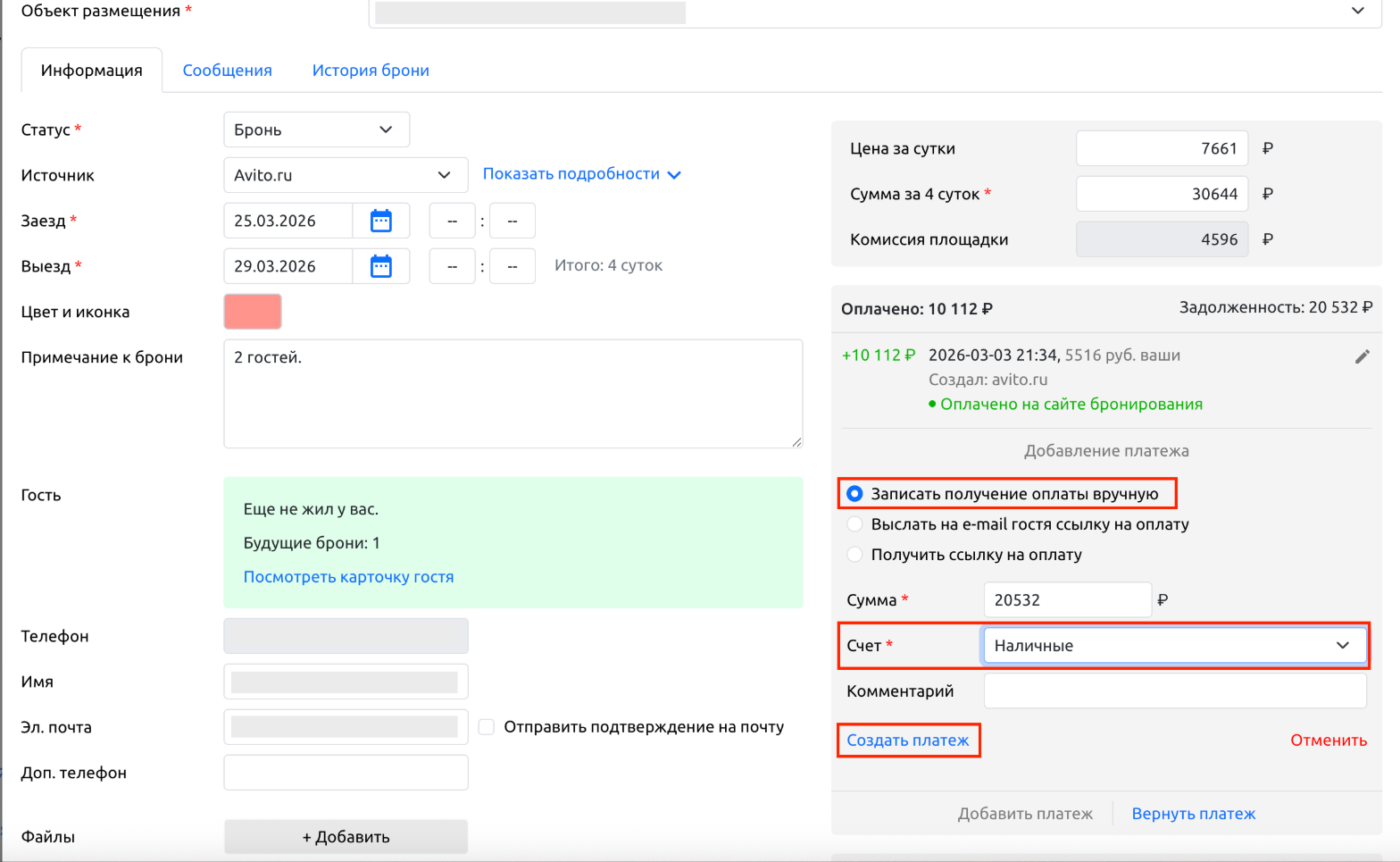Click the 'Задолженность: 20 532 ₽' text
Image resolution: width=1400 pixels, height=862 pixels.
pyautogui.click(x=1276, y=307)
